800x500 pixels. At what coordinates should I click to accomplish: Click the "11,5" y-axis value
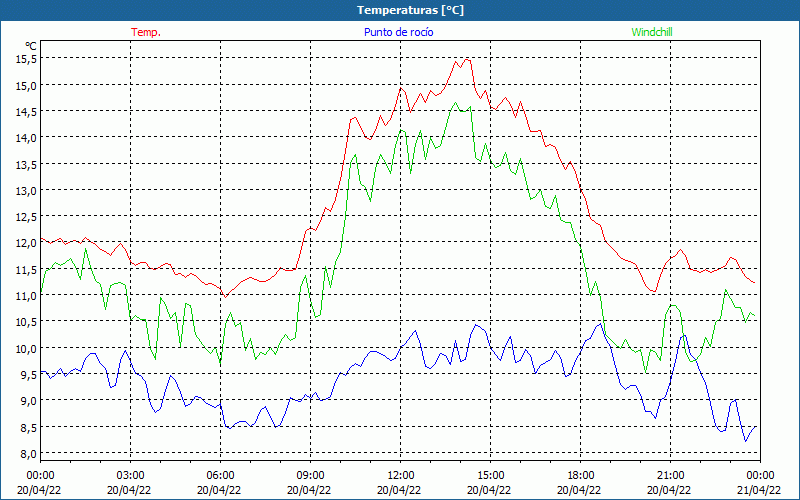tap(26, 269)
